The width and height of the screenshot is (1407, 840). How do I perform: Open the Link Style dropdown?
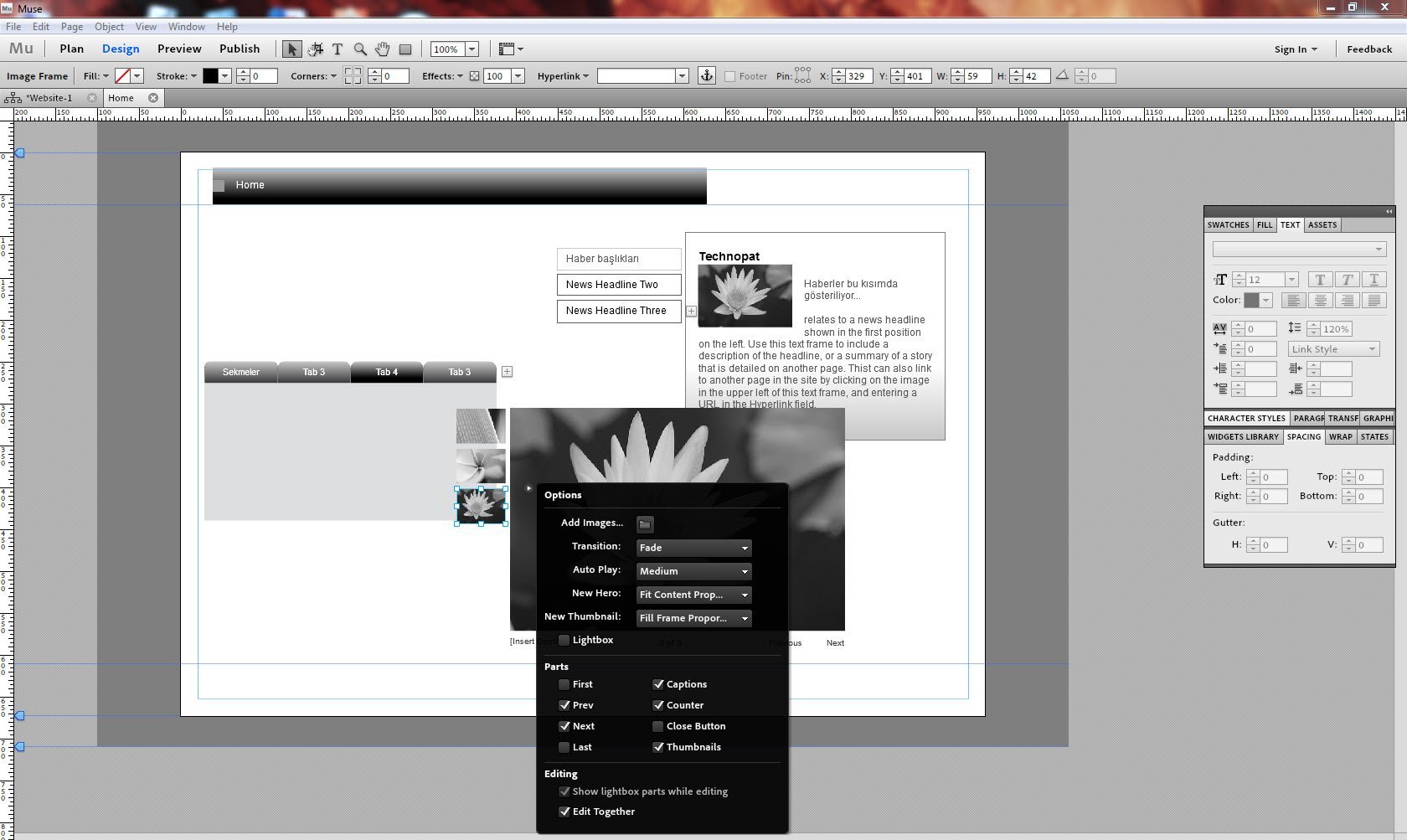(1333, 349)
